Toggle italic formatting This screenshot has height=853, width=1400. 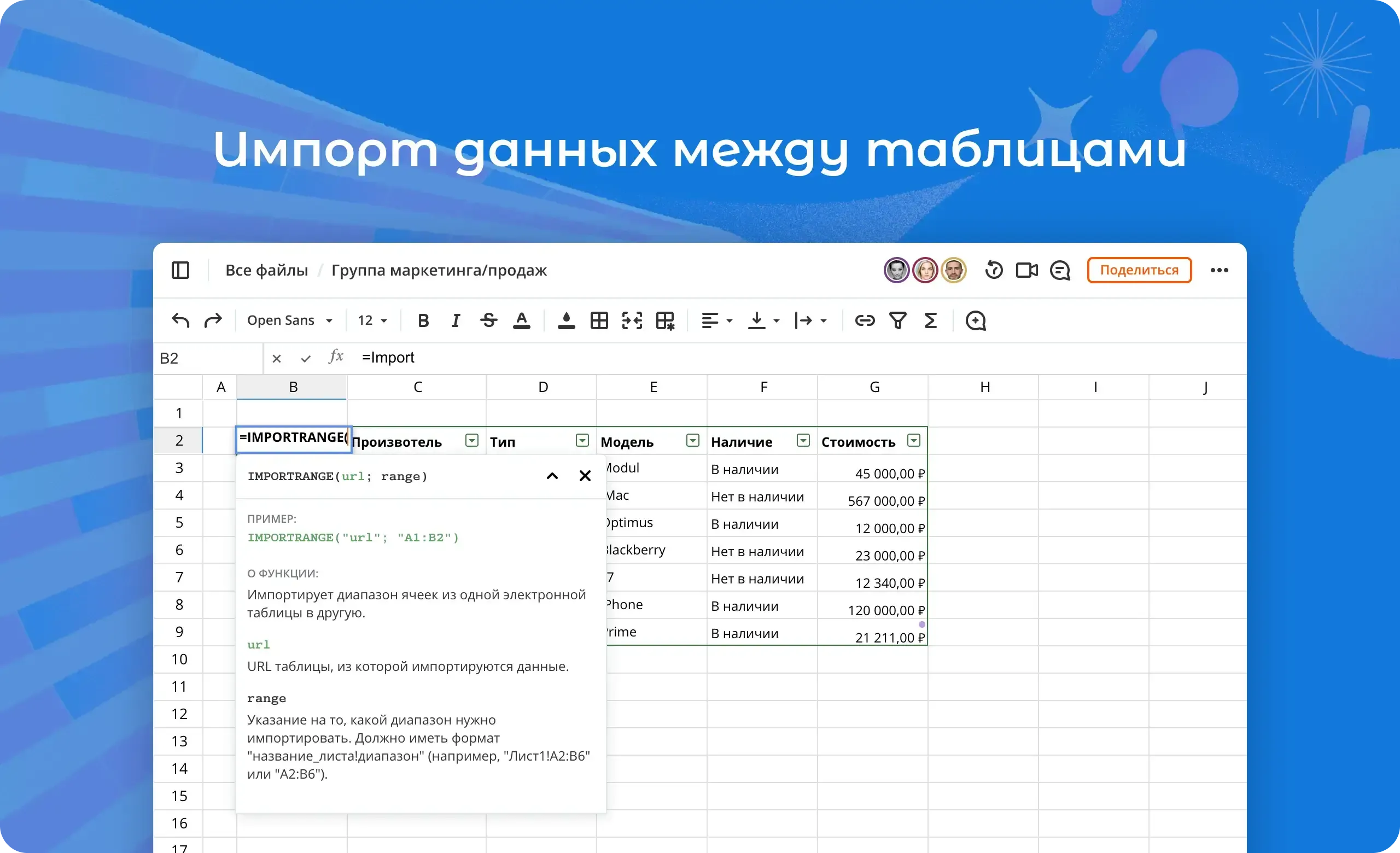click(x=455, y=320)
